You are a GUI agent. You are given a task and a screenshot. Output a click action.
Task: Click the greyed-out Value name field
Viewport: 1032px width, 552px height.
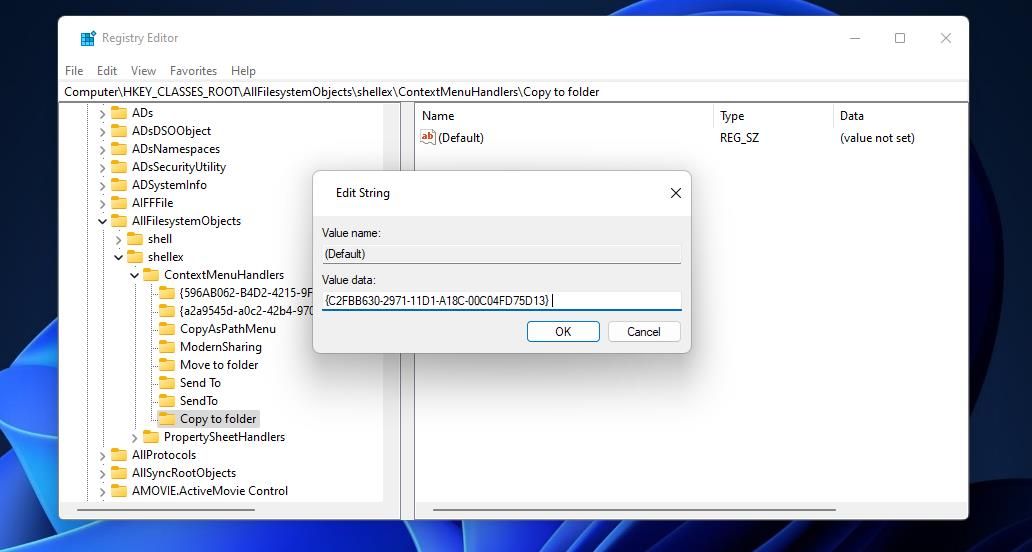click(502, 254)
